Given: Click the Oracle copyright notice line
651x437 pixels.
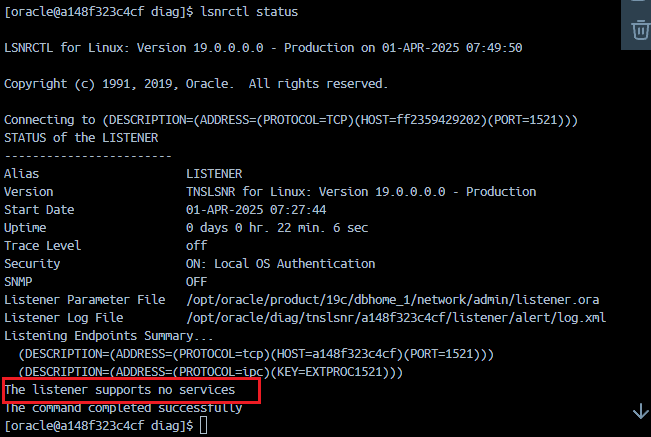Looking at the screenshot, I should click(x=196, y=83).
